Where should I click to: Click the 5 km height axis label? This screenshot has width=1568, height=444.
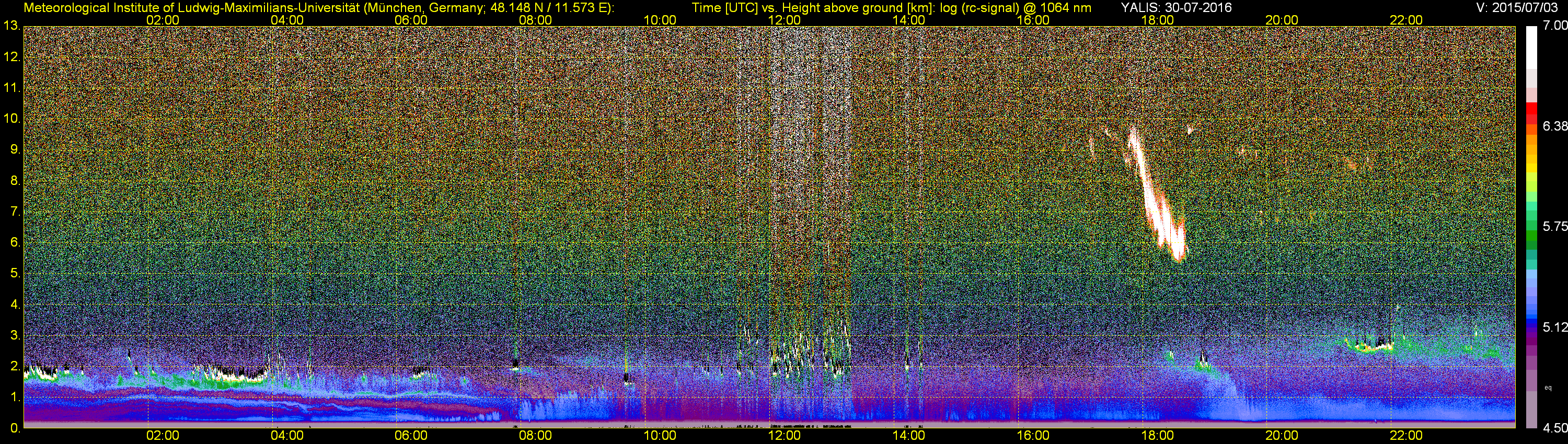[x=15, y=274]
